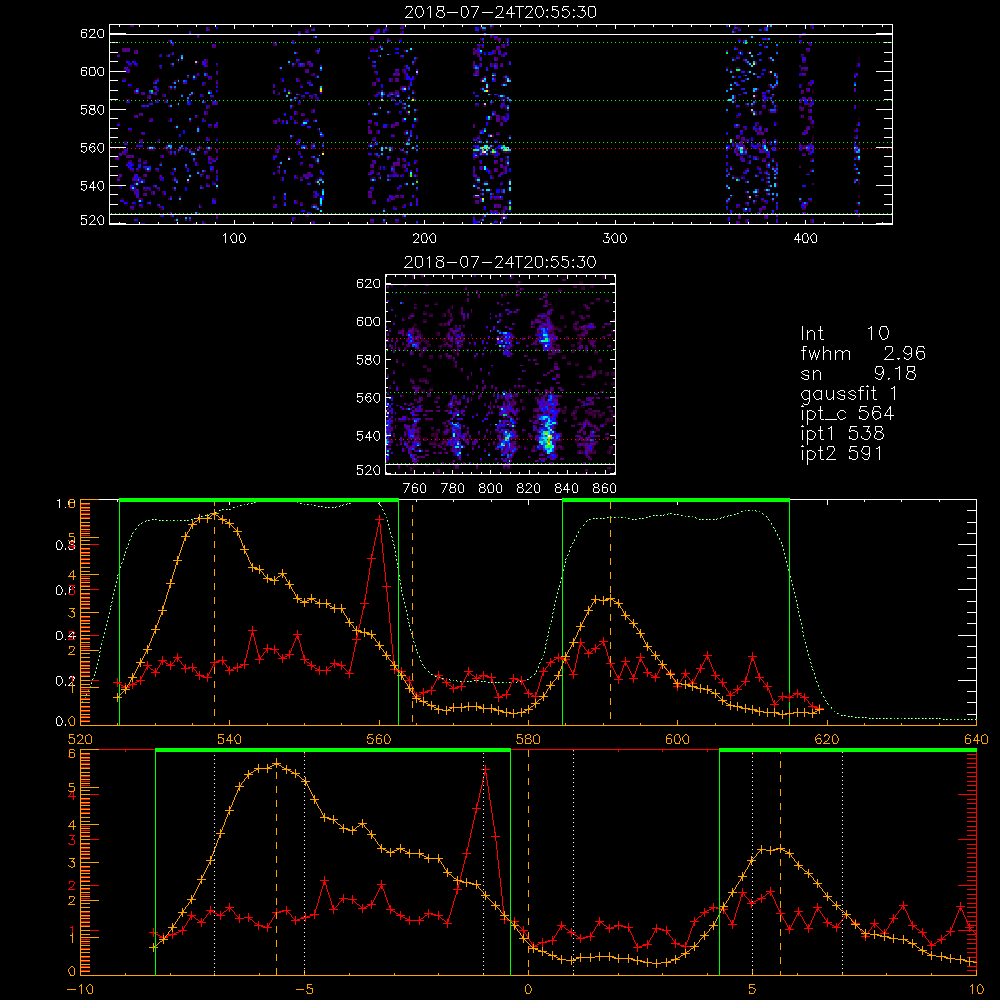Viewport: 1000px width, 1000px height.
Task: Click x-axis label 640 on third plot
Action: pos(976,740)
